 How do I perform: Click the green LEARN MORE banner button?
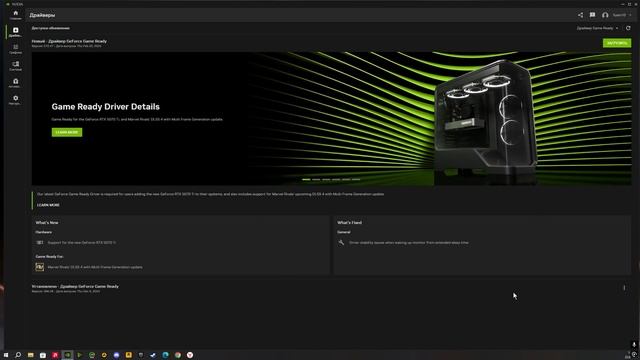[x=67, y=132]
